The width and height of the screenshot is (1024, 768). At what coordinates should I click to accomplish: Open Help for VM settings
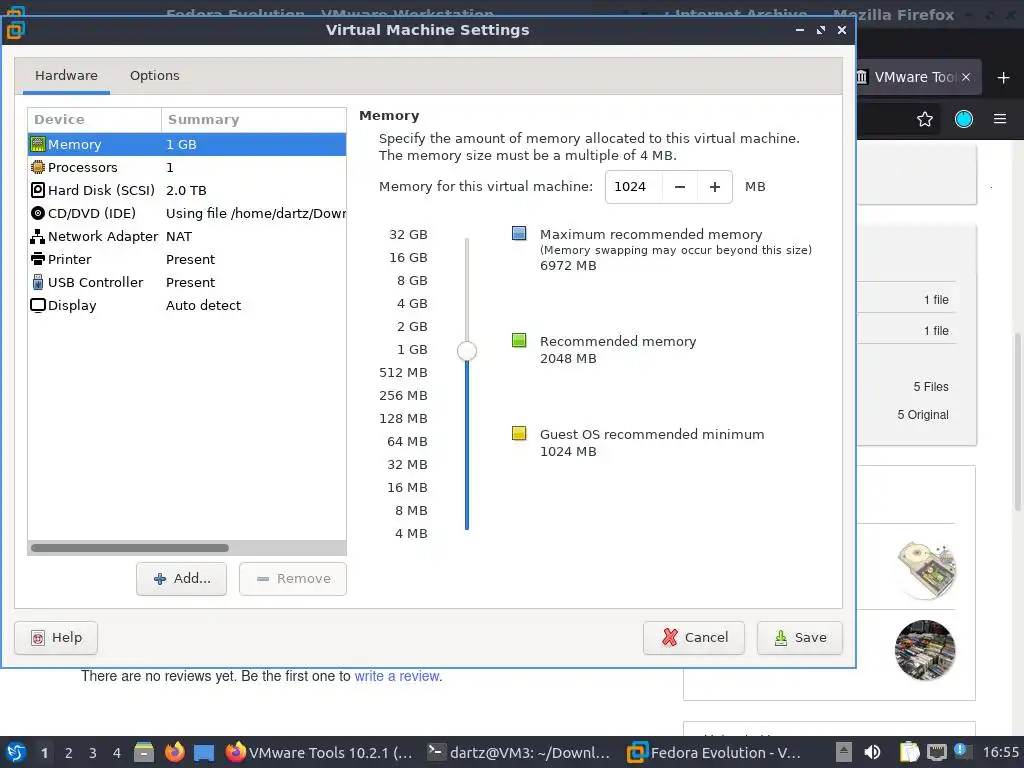(56, 637)
